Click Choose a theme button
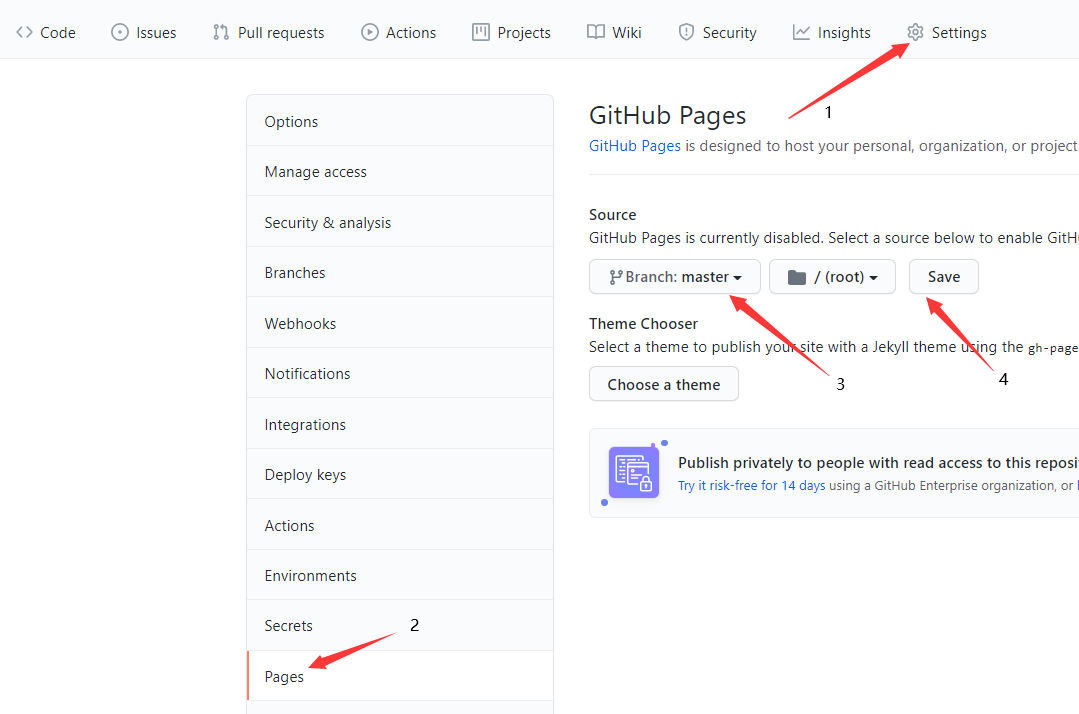 [x=664, y=384]
